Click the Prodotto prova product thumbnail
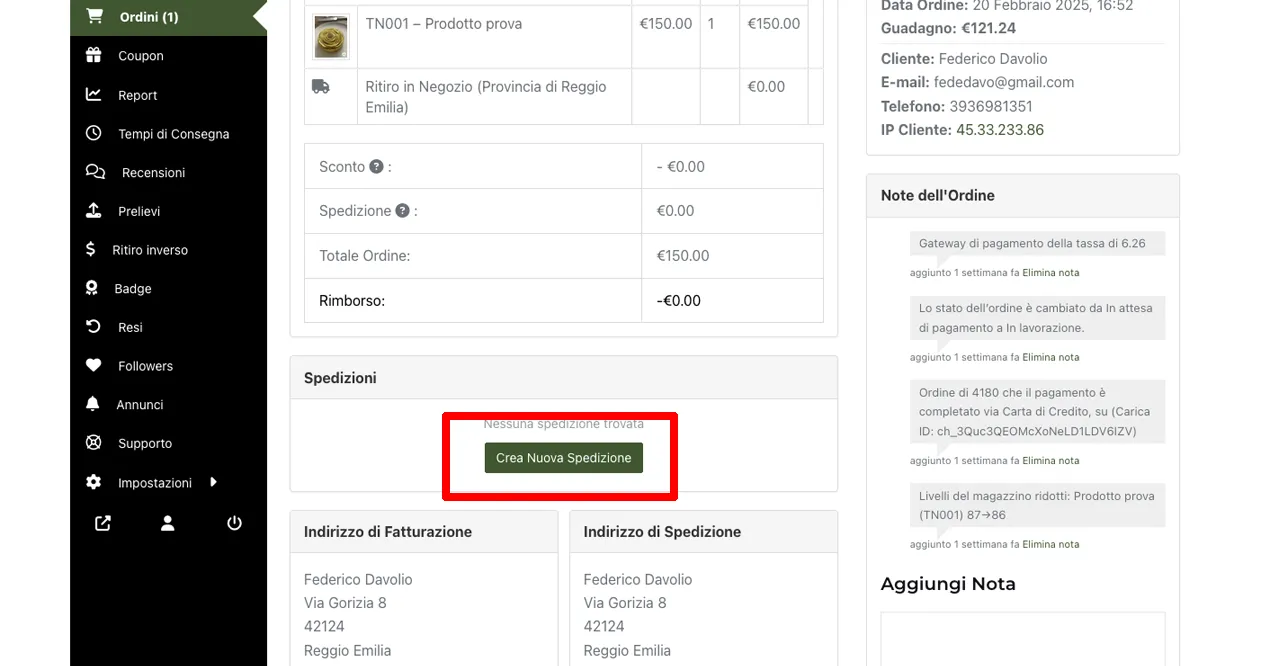The height and width of the screenshot is (666, 1280). click(331, 36)
